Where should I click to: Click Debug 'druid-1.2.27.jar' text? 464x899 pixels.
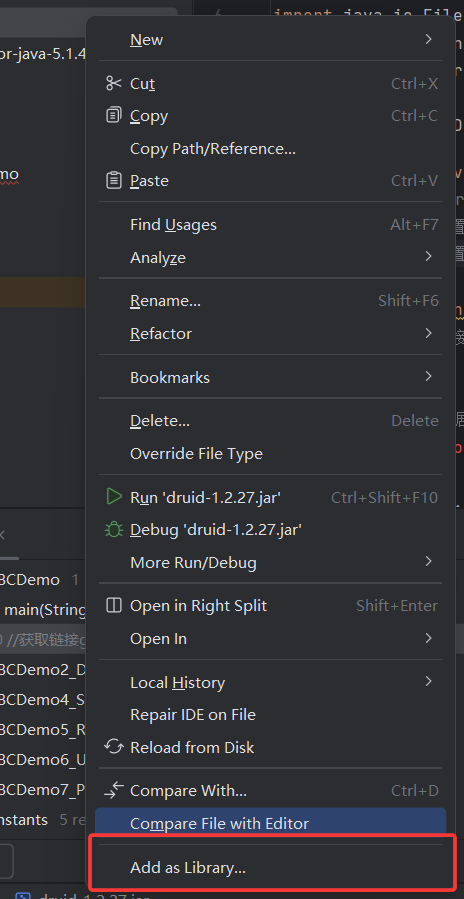[x=216, y=530]
